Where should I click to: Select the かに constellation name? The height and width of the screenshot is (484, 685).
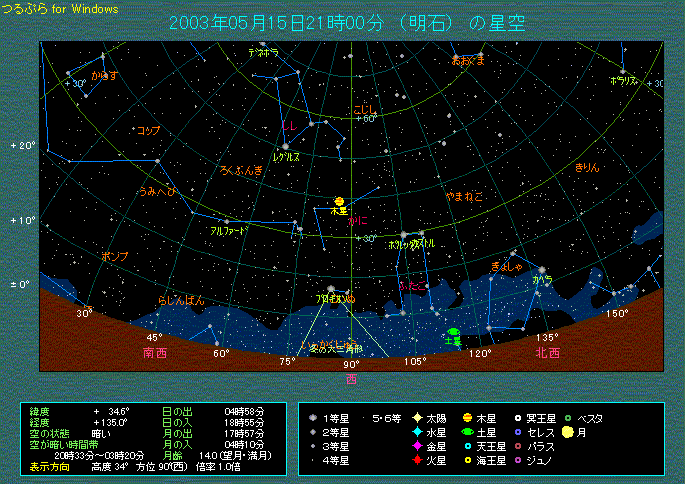tap(358, 221)
